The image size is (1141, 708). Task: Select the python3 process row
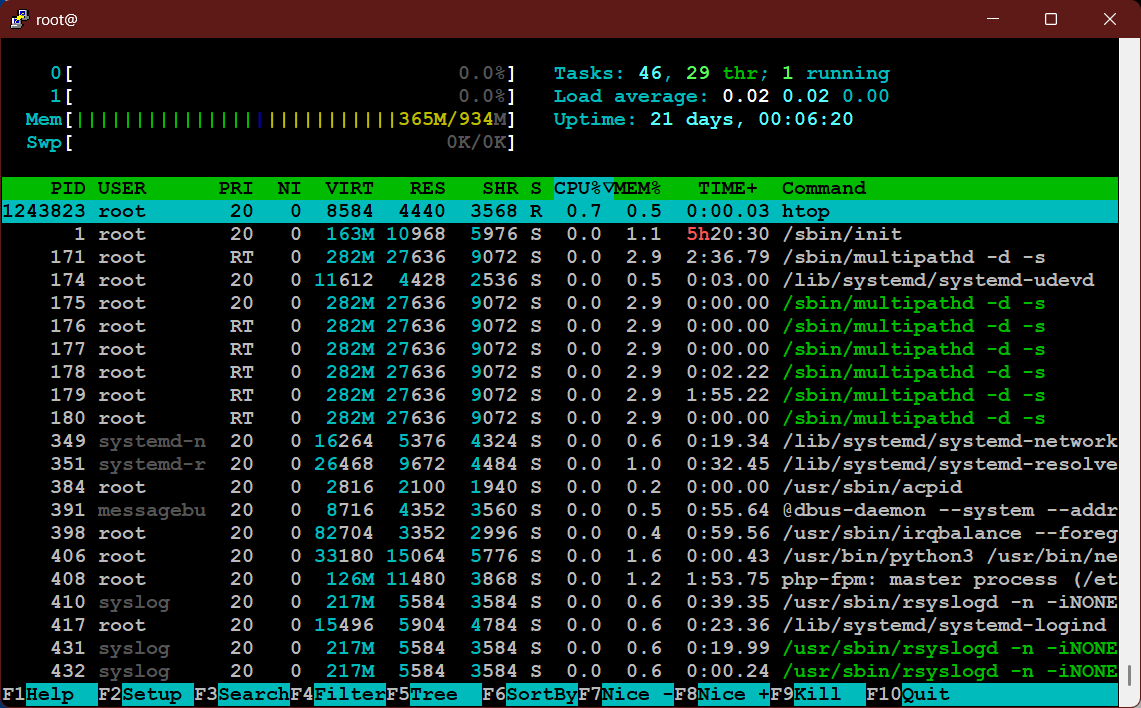(560, 556)
